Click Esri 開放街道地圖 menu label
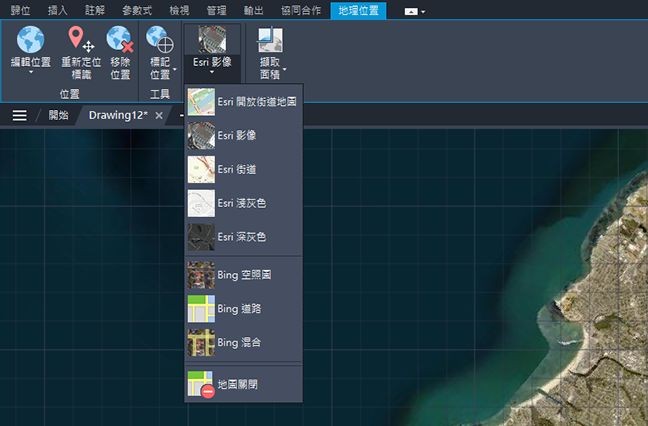Image resolution: width=648 pixels, height=426 pixels. (x=257, y=102)
